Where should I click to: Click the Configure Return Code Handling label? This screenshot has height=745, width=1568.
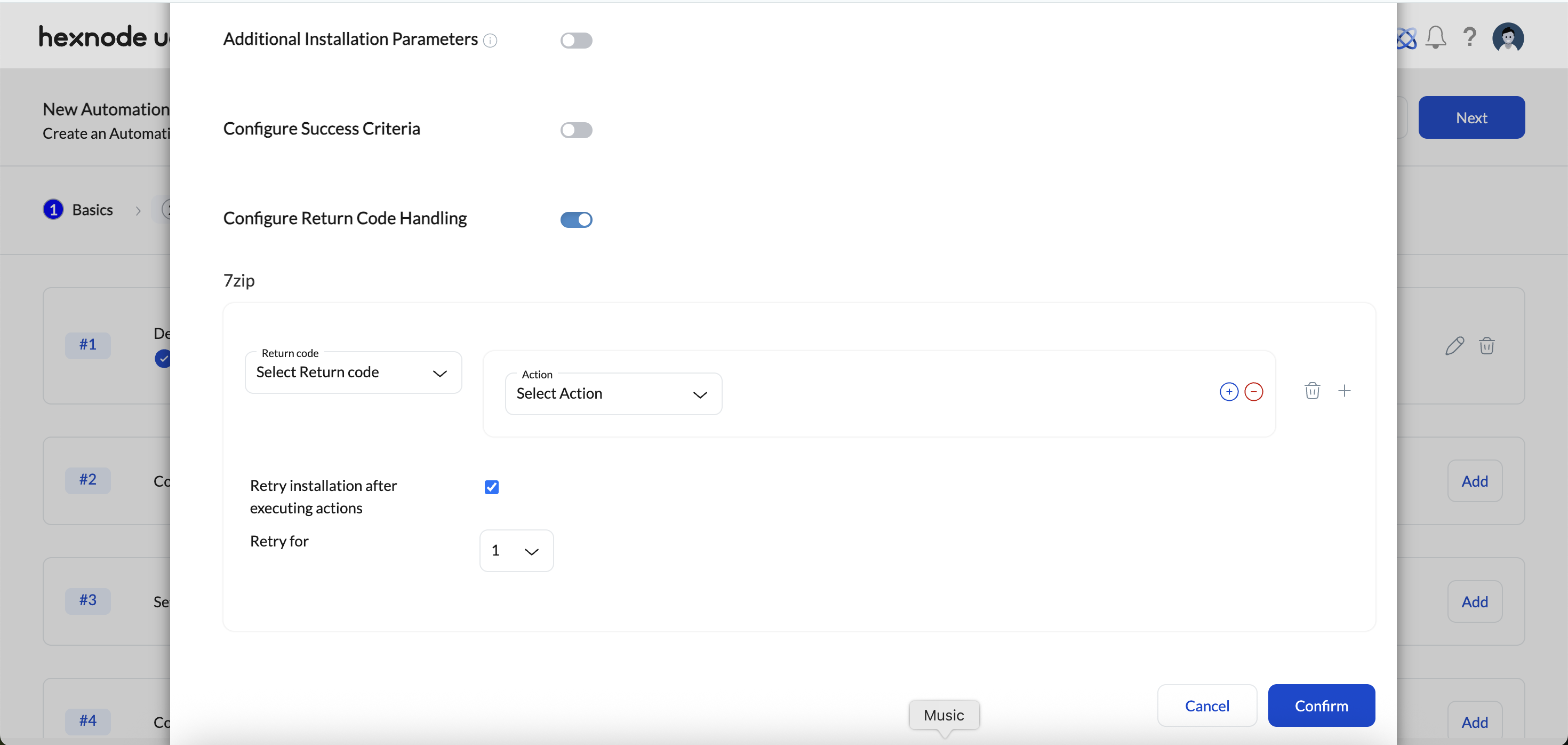(345, 219)
